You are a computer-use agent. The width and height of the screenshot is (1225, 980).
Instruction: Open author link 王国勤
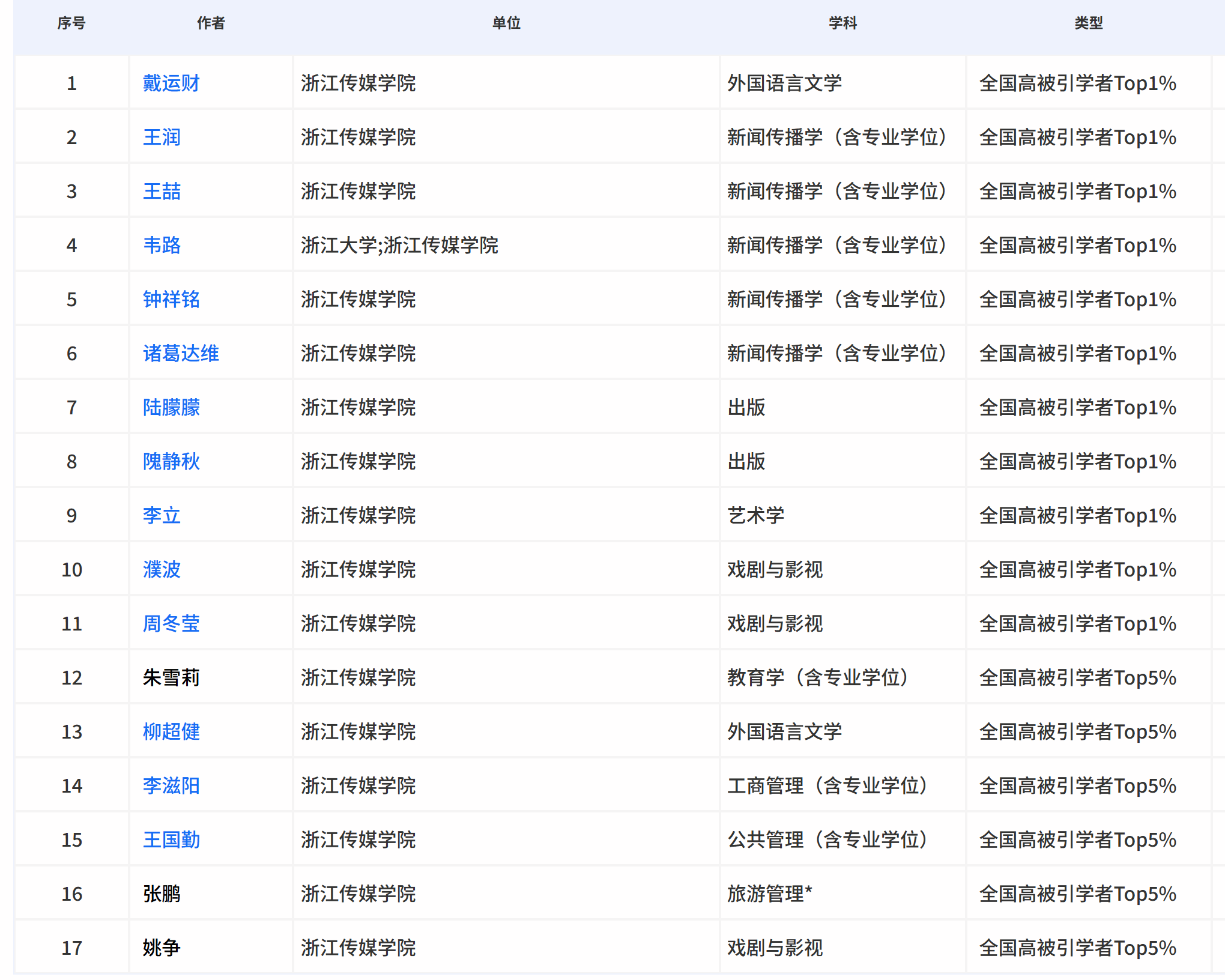pyautogui.click(x=171, y=839)
